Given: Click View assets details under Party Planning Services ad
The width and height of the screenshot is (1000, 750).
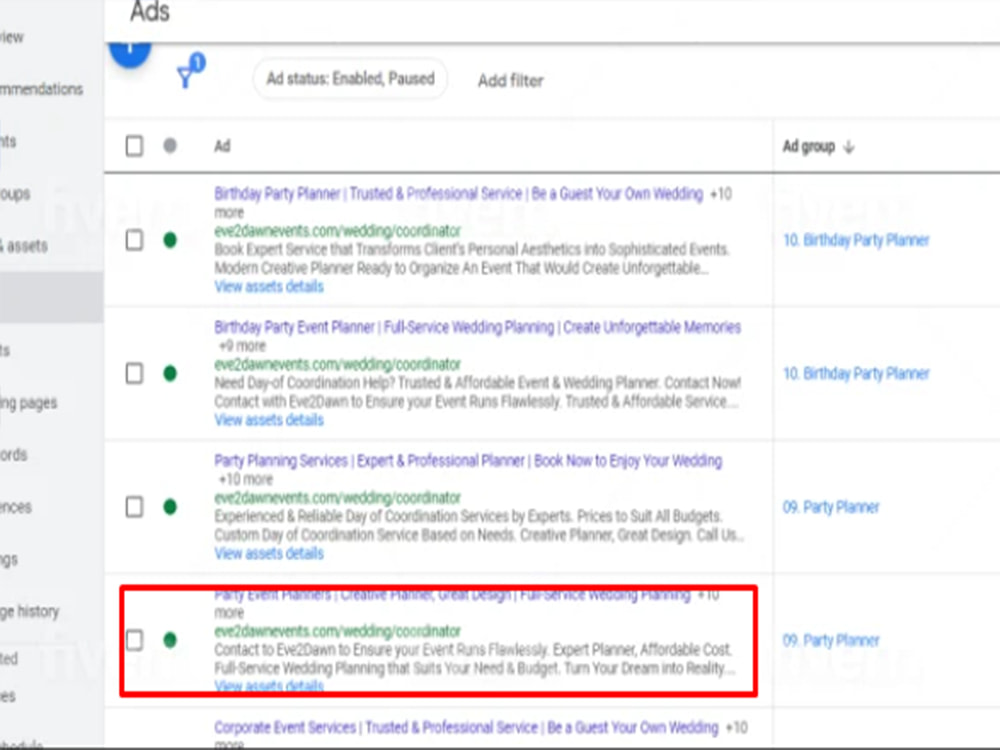Looking at the screenshot, I should coord(268,553).
